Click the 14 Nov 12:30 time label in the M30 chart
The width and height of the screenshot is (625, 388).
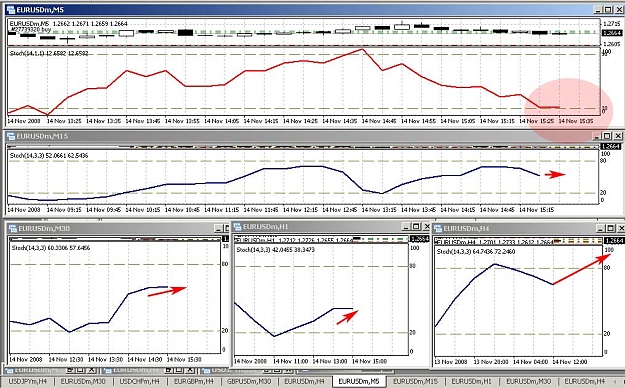(66, 360)
